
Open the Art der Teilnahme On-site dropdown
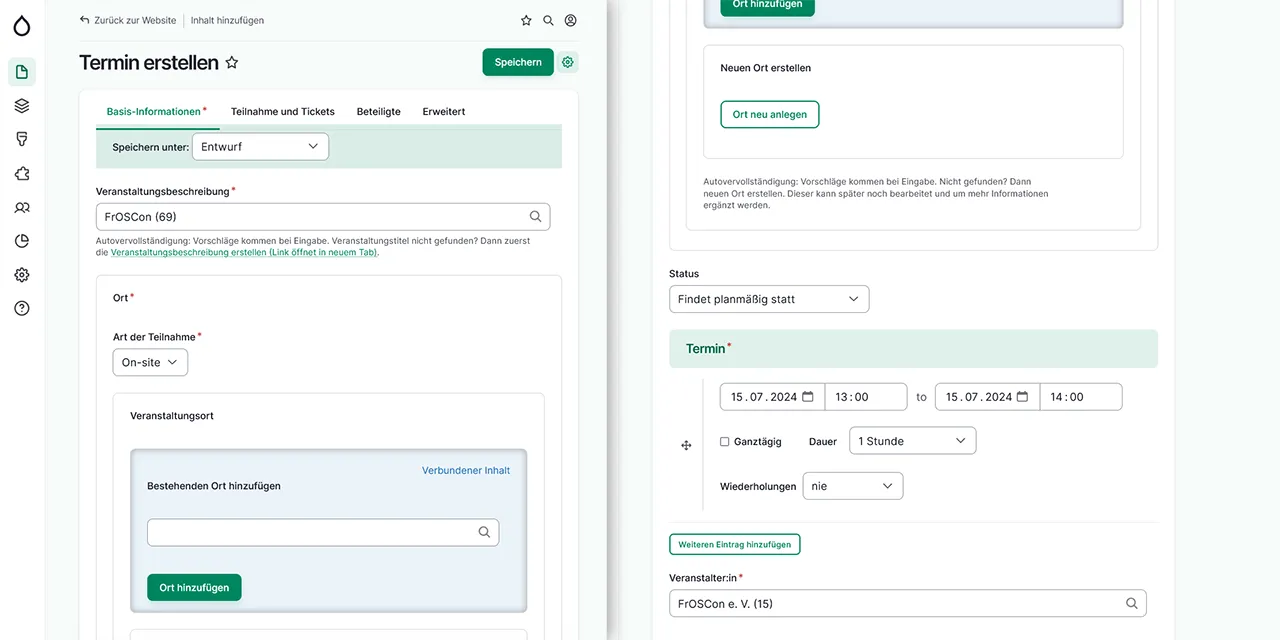pos(150,362)
